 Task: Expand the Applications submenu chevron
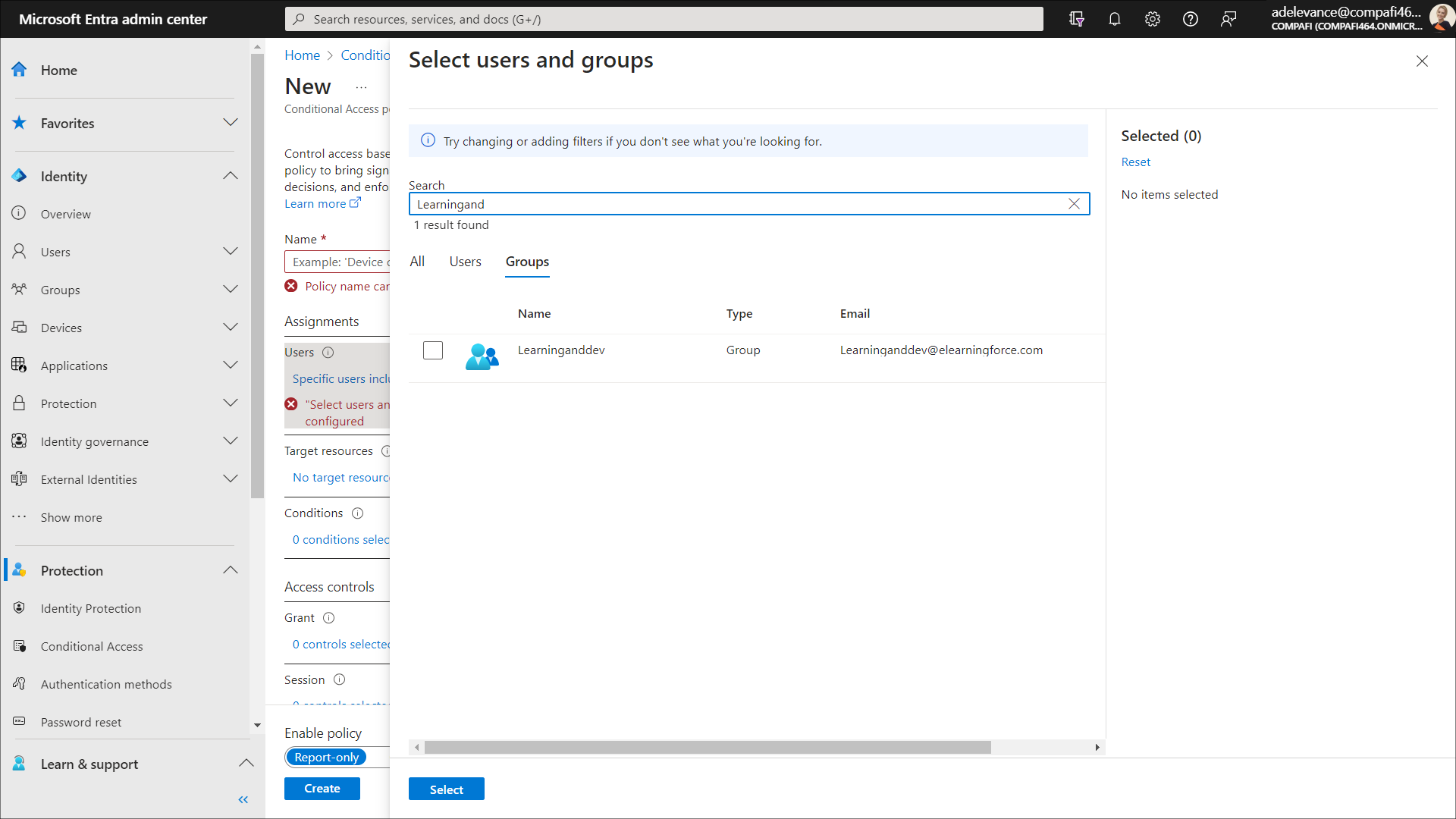pos(231,366)
